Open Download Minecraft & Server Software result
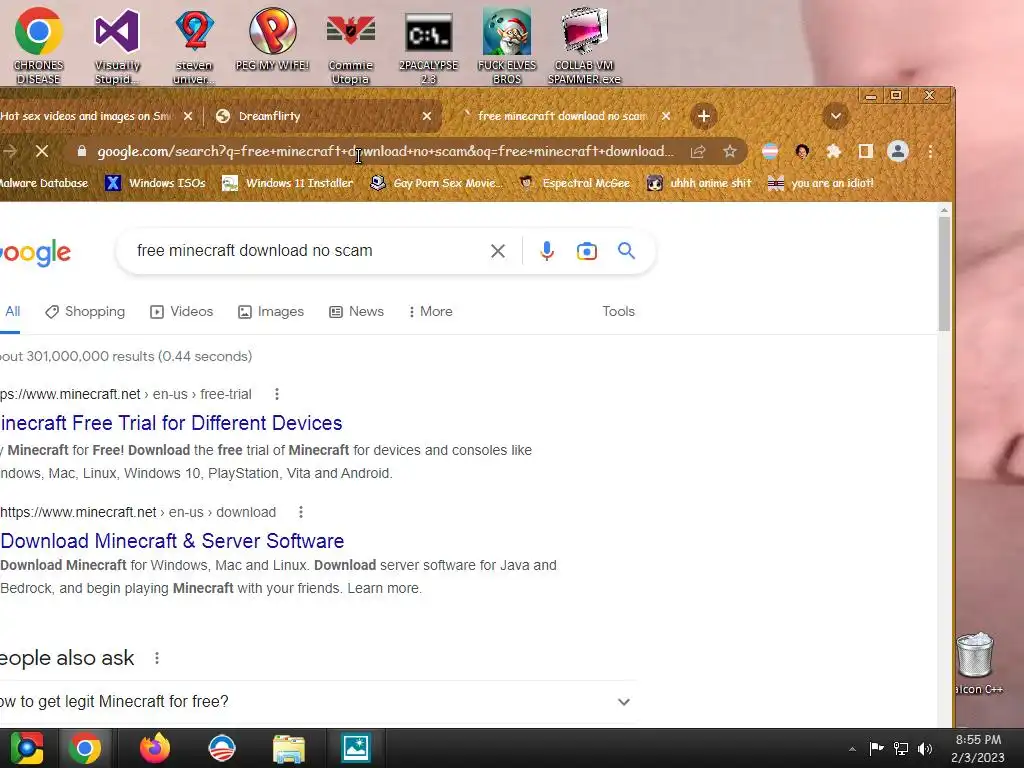The image size is (1024, 768). point(172,541)
